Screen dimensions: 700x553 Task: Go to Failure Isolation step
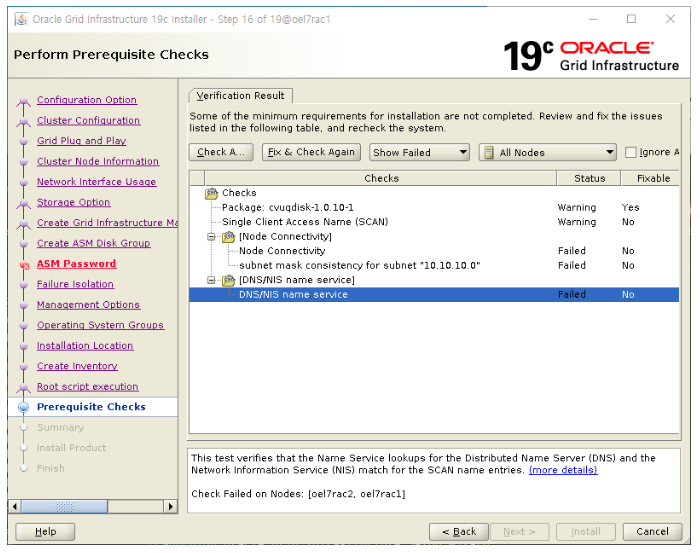tap(75, 284)
